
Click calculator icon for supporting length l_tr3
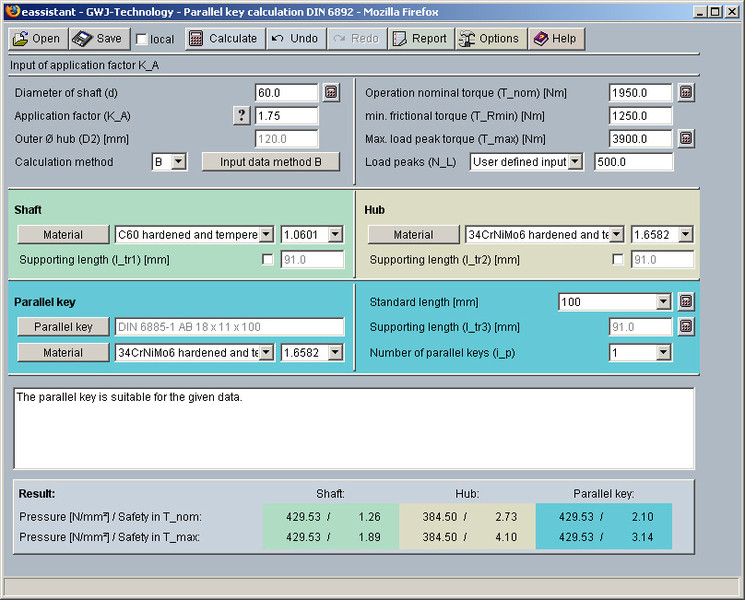pyautogui.click(x=686, y=326)
